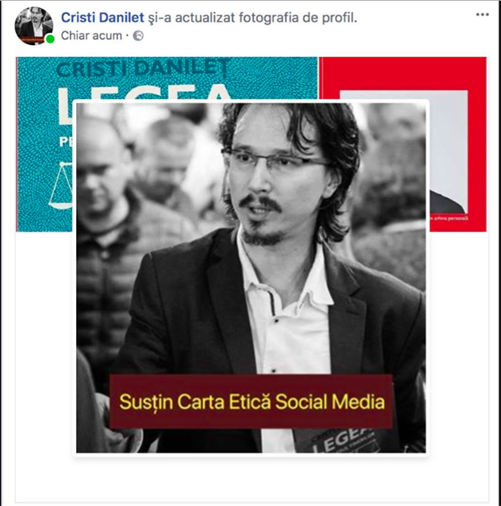Open the red cover image on the right
Screen dimensions: 501x506
(456, 143)
